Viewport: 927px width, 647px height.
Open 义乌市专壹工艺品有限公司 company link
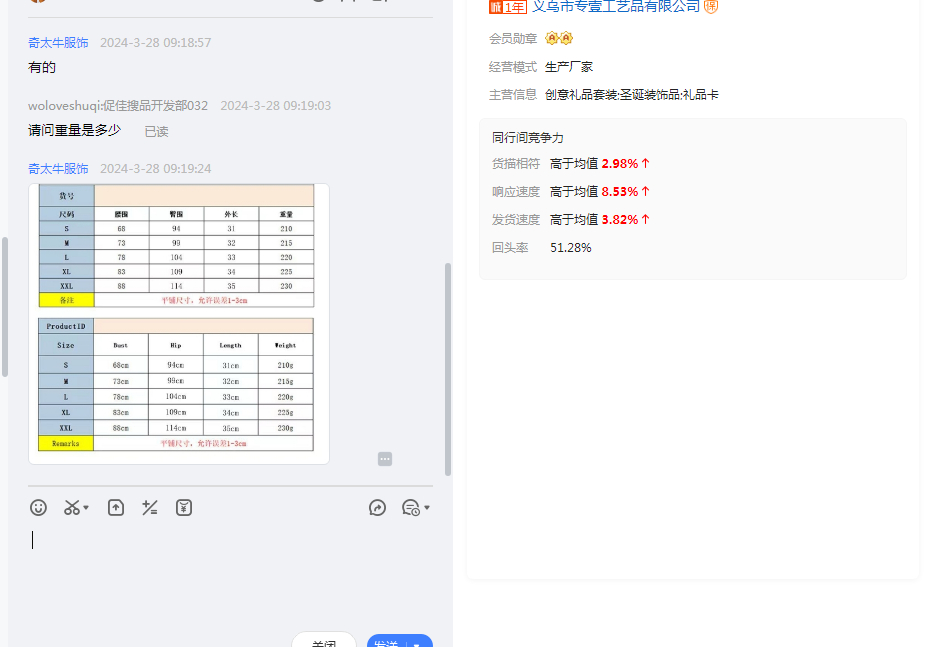[x=615, y=6]
